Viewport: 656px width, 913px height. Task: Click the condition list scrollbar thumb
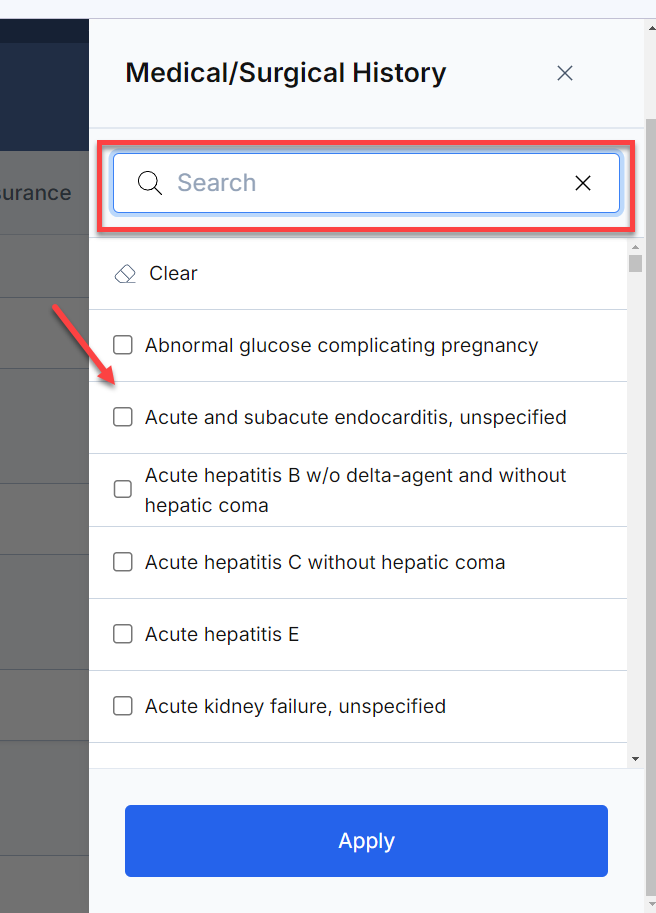tap(635, 263)
